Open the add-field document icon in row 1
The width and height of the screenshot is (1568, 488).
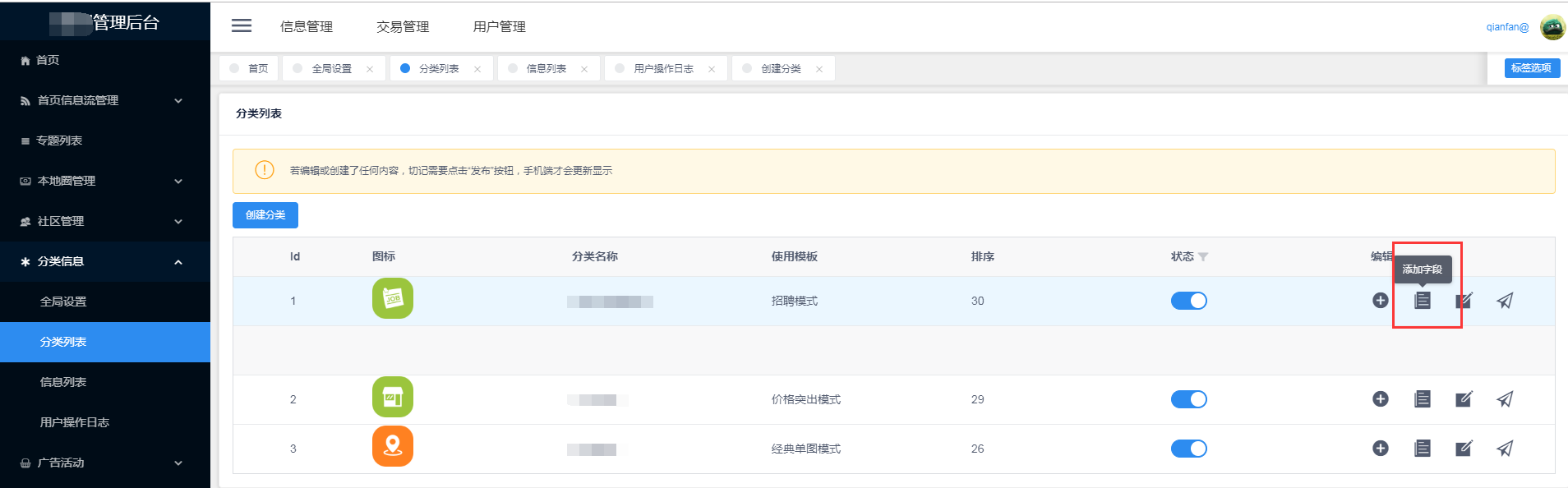1423,301
